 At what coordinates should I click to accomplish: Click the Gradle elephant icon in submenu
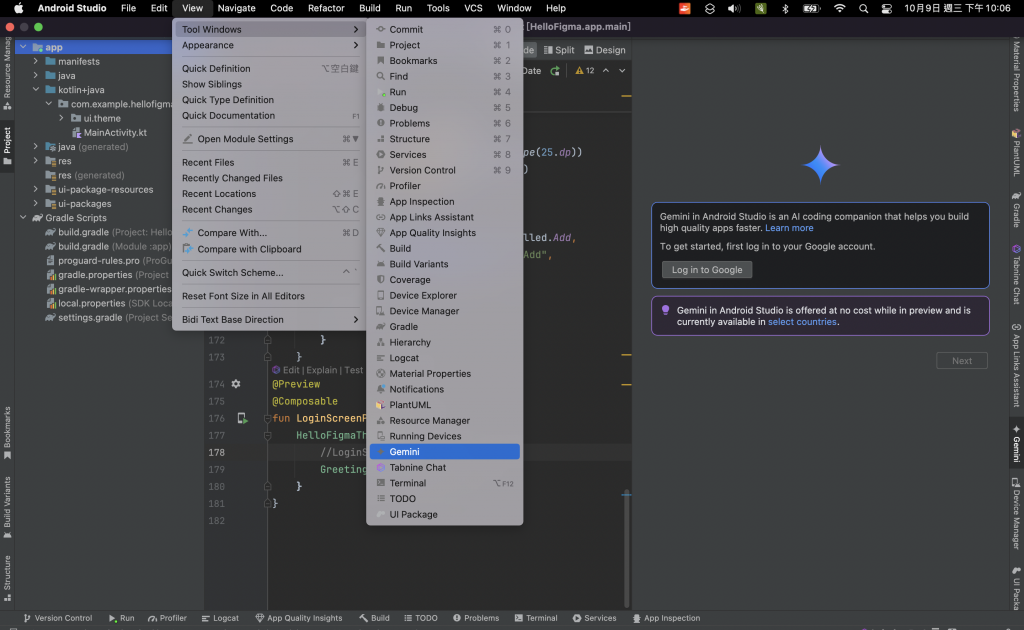[x=381, y=326]
